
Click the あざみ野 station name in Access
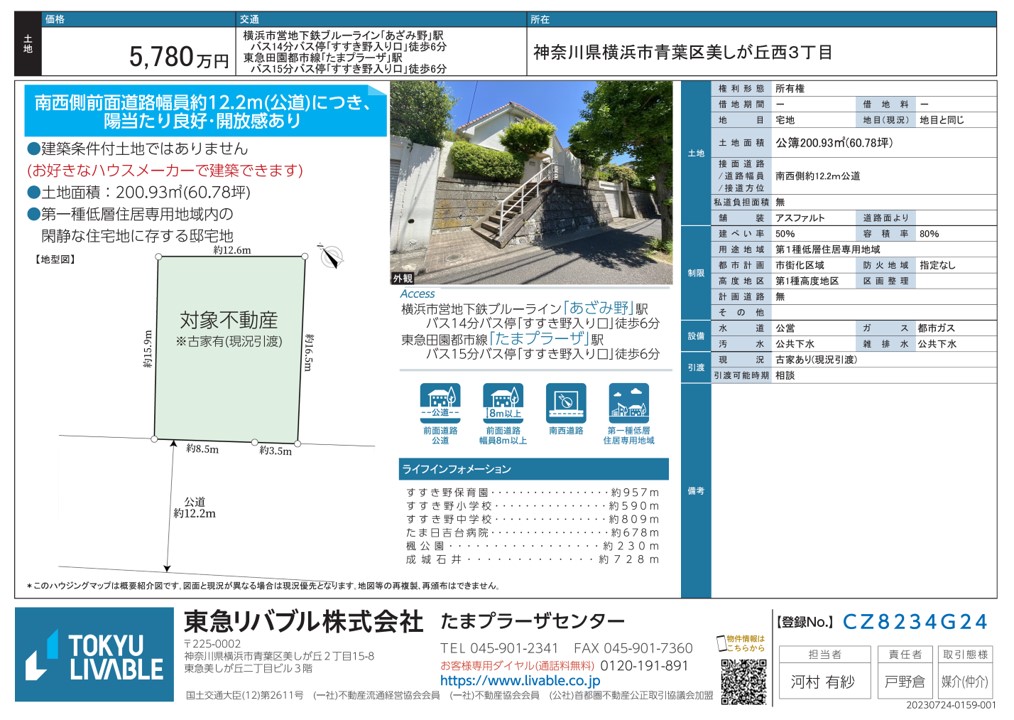coord(605,309)
